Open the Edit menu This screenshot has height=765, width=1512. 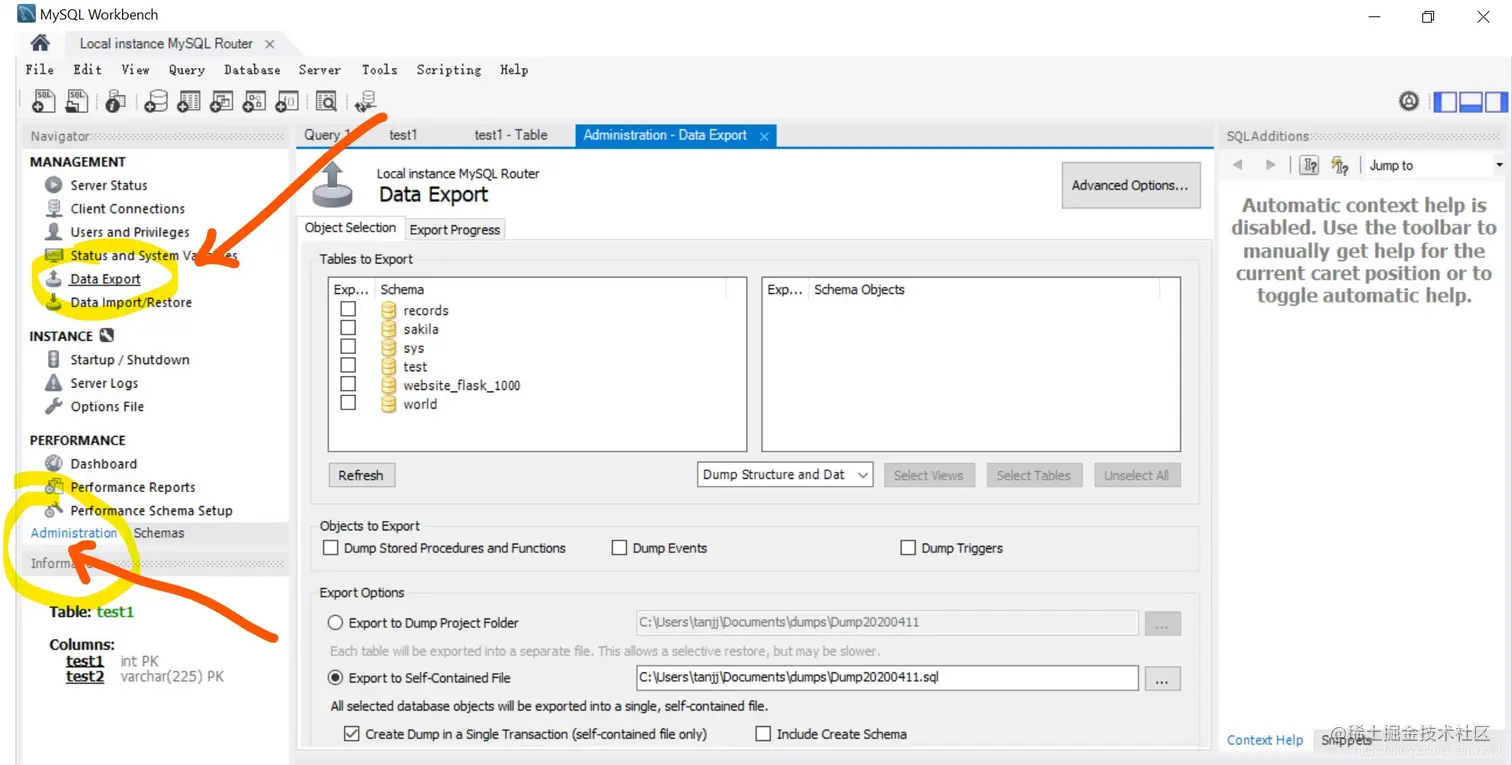point(87,70)
